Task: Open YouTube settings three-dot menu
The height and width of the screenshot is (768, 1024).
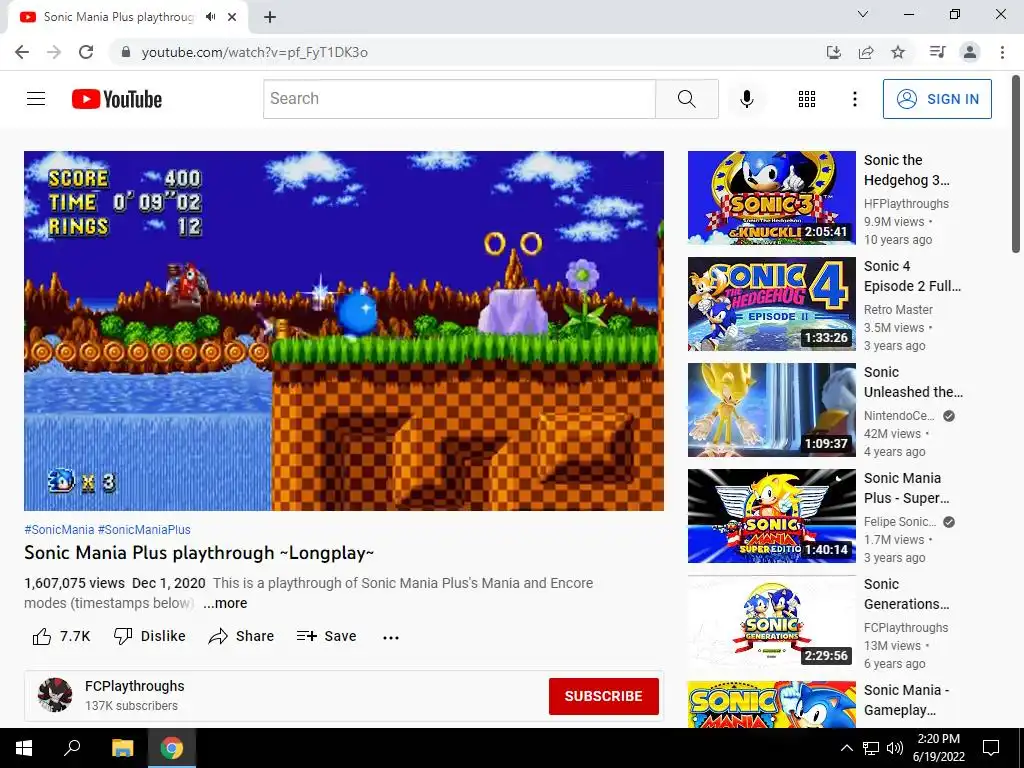Action: click(854, 99)
